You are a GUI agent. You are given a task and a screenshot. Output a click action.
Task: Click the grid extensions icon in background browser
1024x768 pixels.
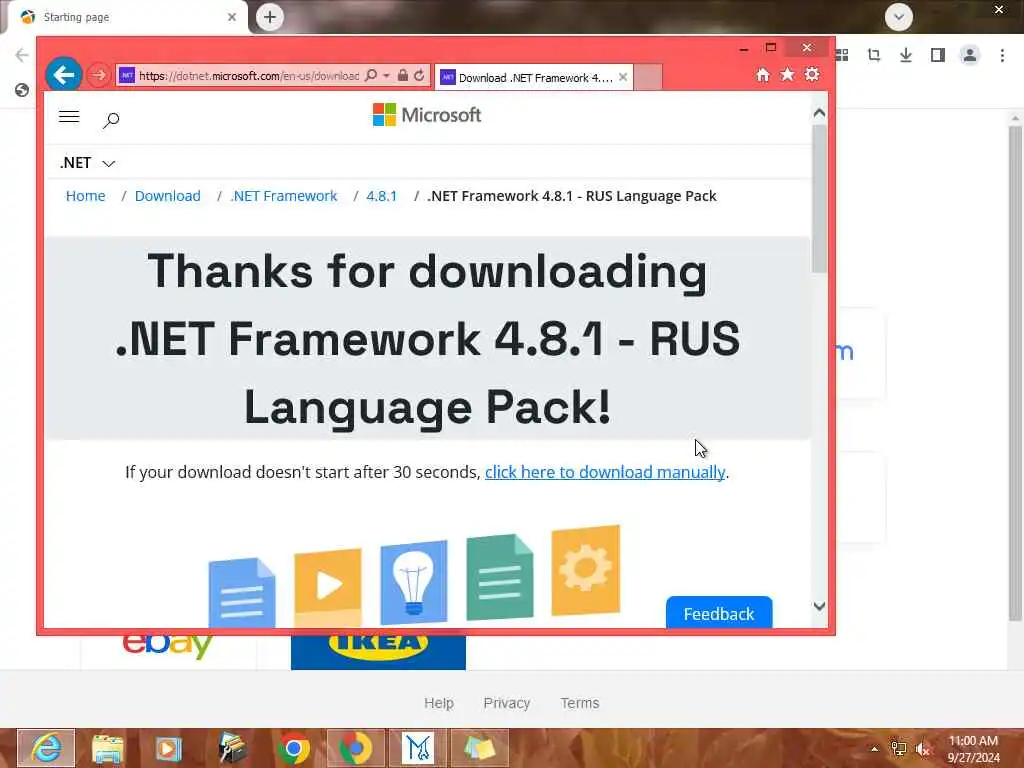click(842, 55)
